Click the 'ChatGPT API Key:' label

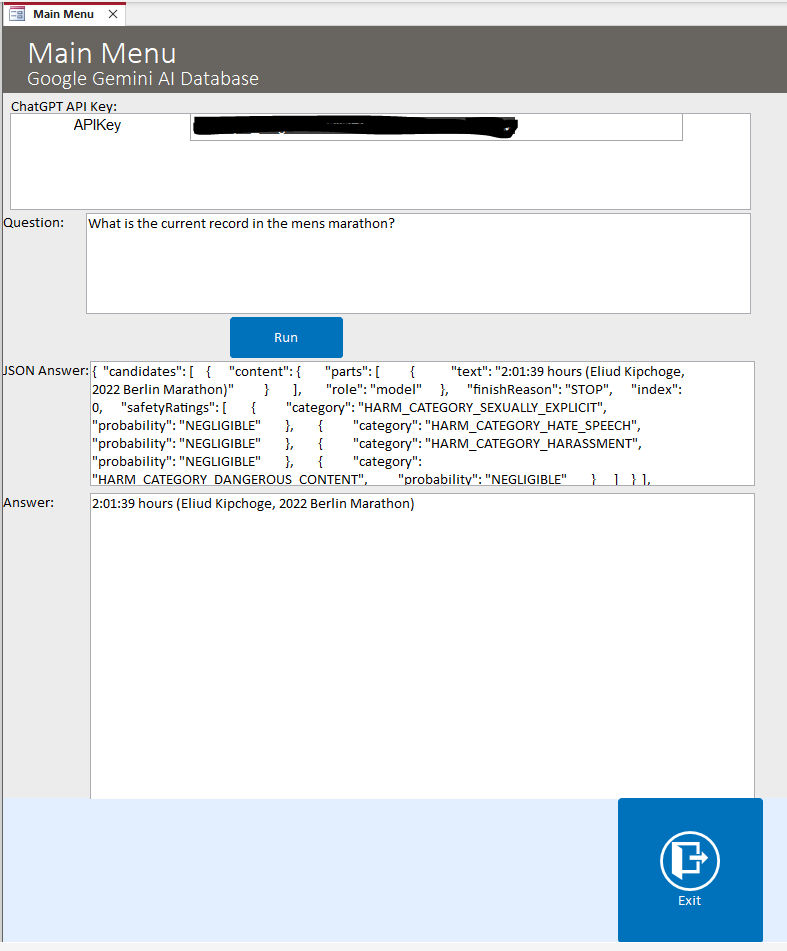click(x=64, y=106)
